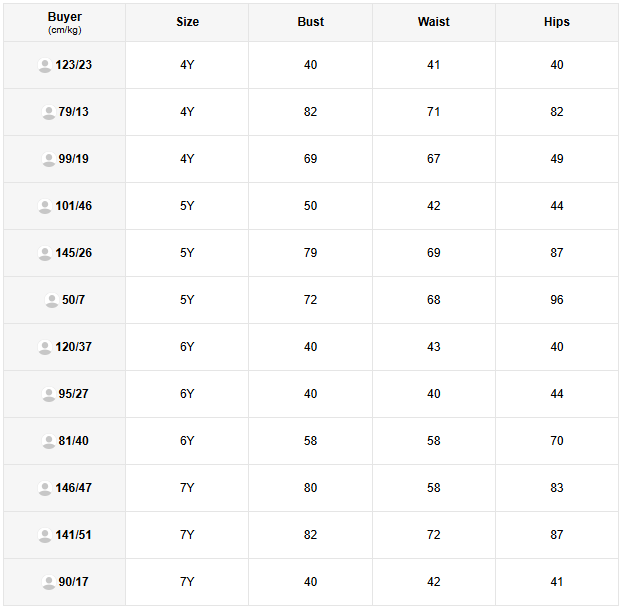Click avatar icon beside buyer 101/46
Screen dimensions: 626x611
coord(45,207)
